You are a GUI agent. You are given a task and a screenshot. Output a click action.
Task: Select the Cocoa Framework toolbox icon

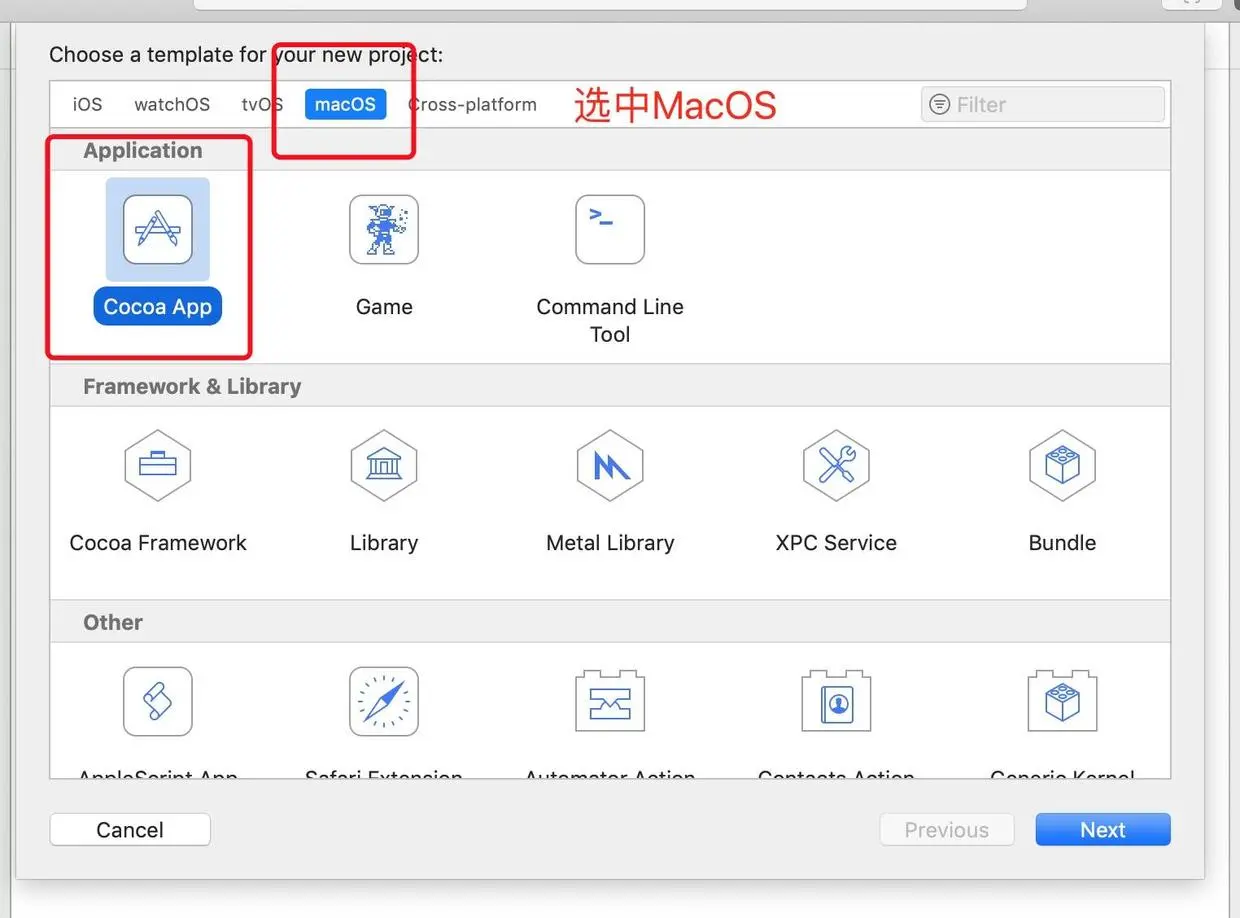click(158, 465)
